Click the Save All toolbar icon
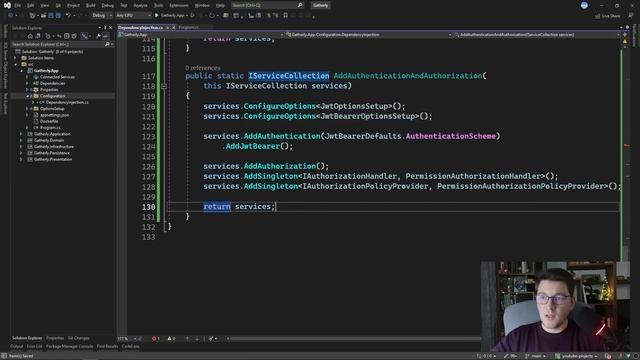 pyautogui.click(x=58, y=16)
